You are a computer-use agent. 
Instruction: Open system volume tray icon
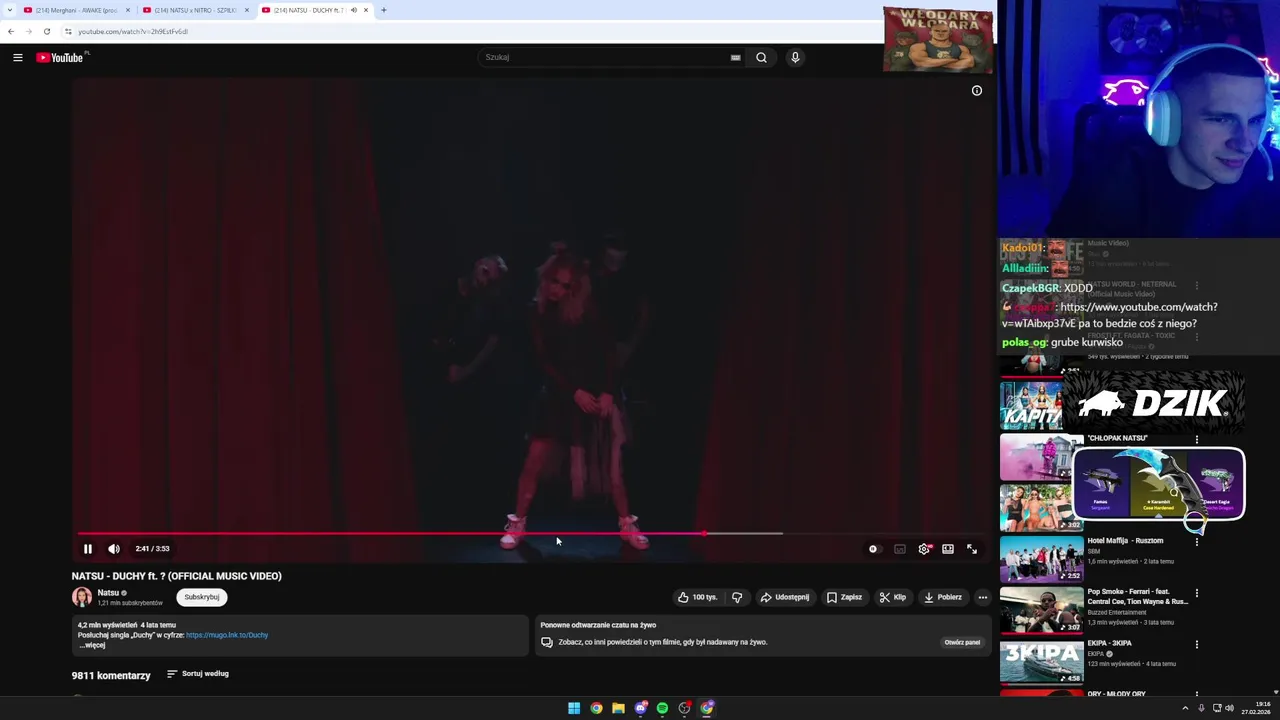point(1229,708)
